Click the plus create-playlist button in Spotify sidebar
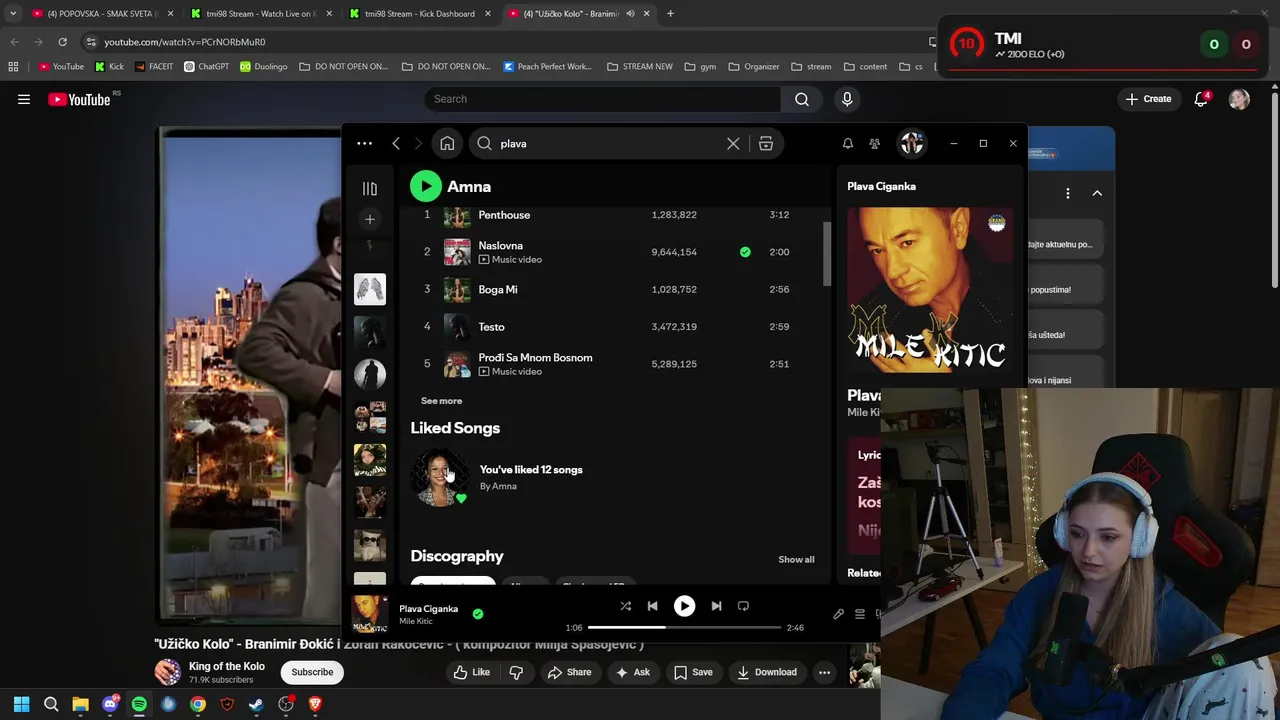Image resolution: width=1280 pixels, height=720 pixels. point(369,219)
